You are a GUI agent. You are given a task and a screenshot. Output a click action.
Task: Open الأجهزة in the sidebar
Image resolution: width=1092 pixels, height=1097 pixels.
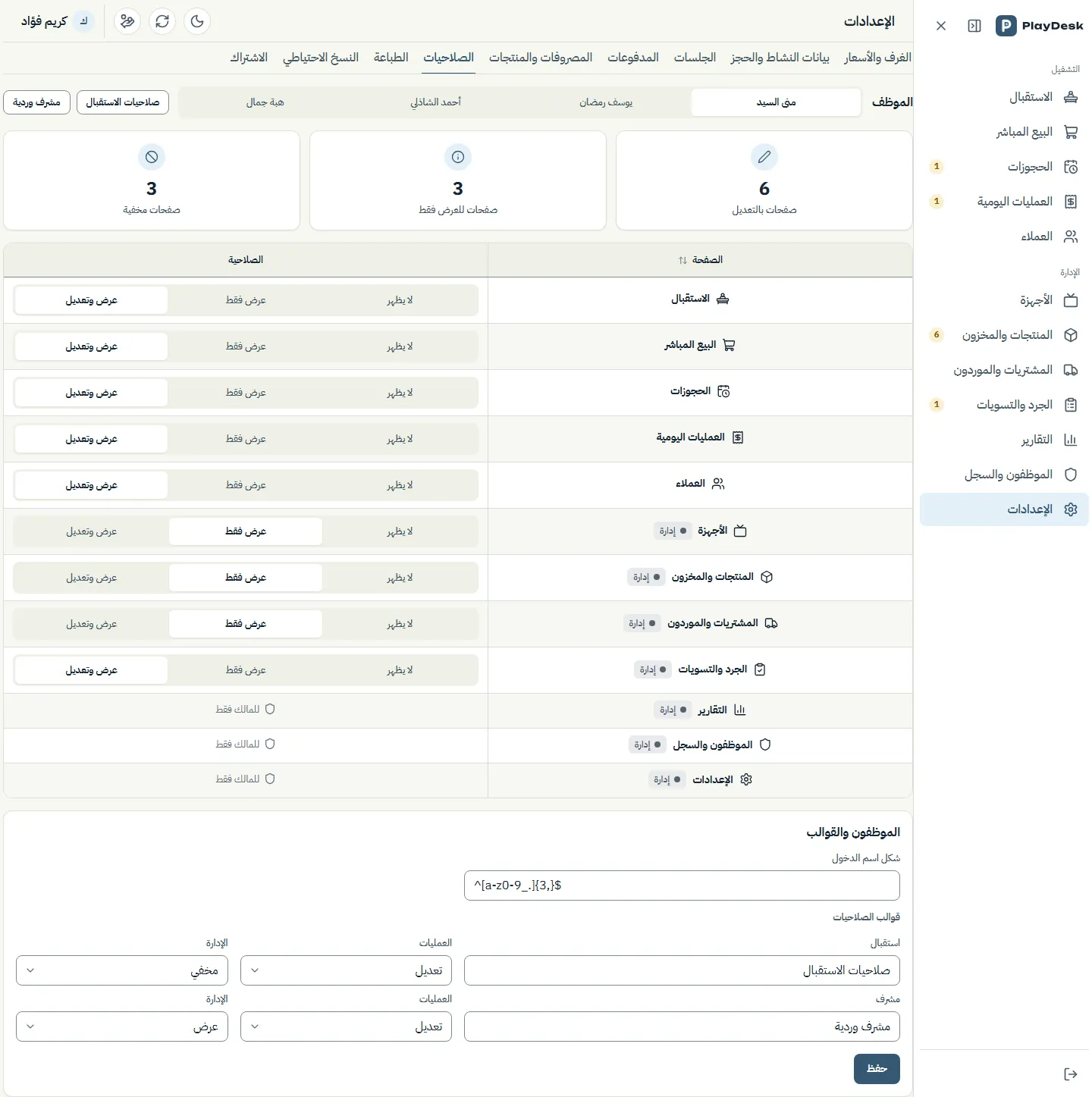point(1004,300)
